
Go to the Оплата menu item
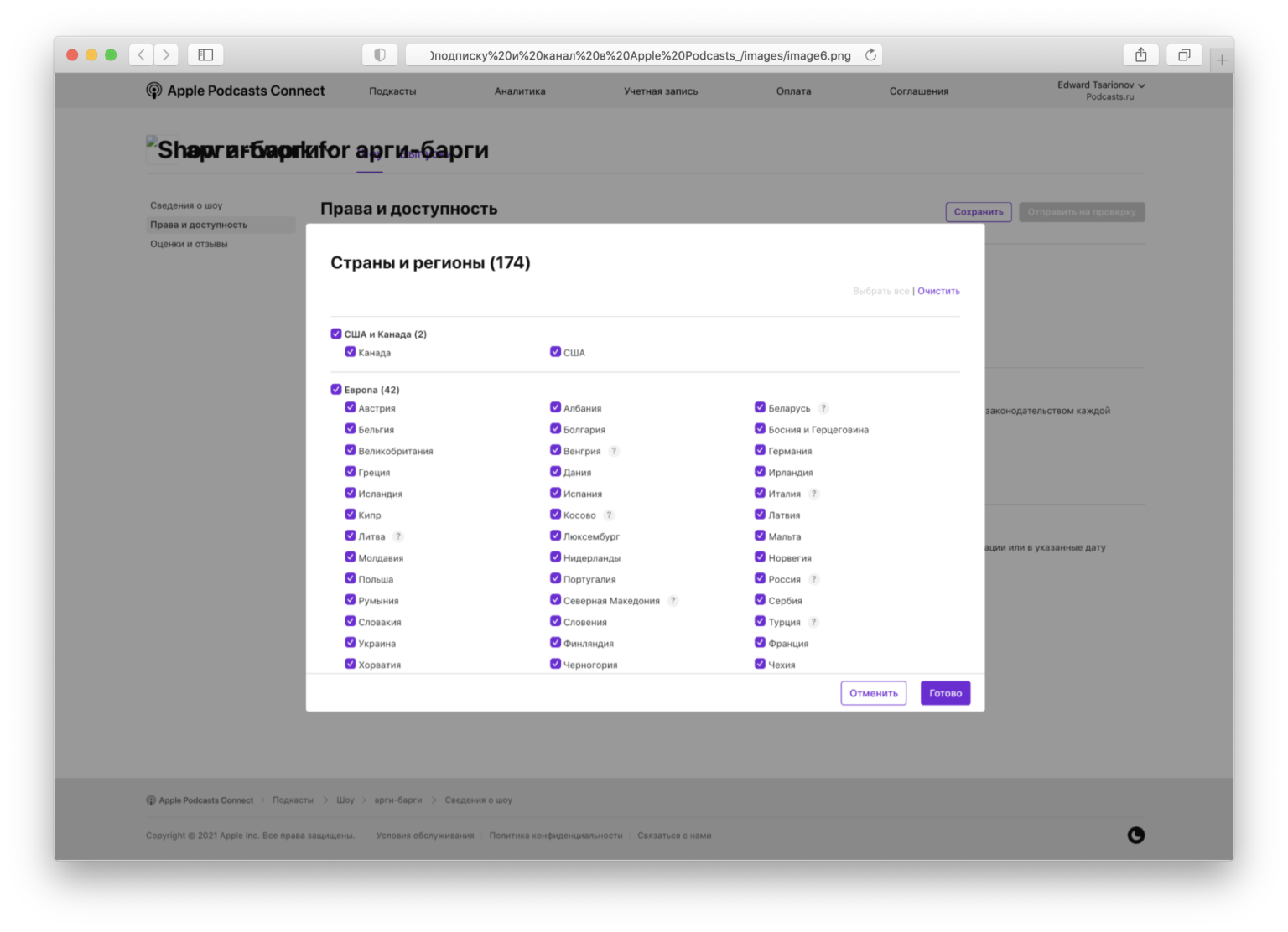click(793, 91)
